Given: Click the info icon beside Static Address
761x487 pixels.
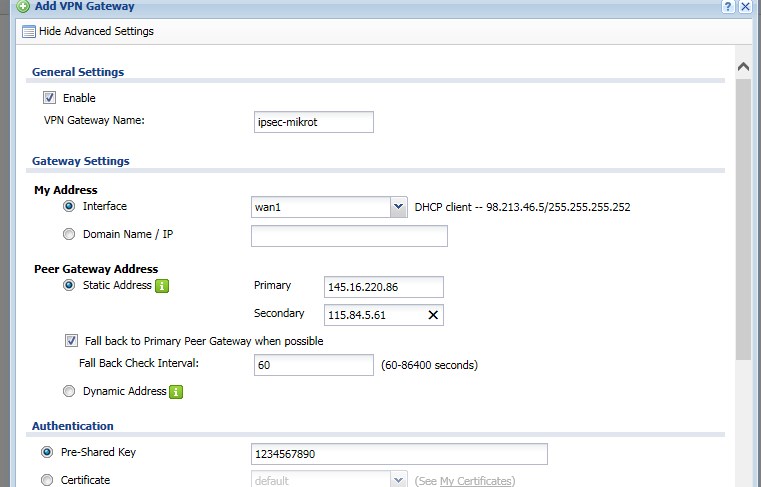Looking at the screenshot, I should tap(162, 286).
